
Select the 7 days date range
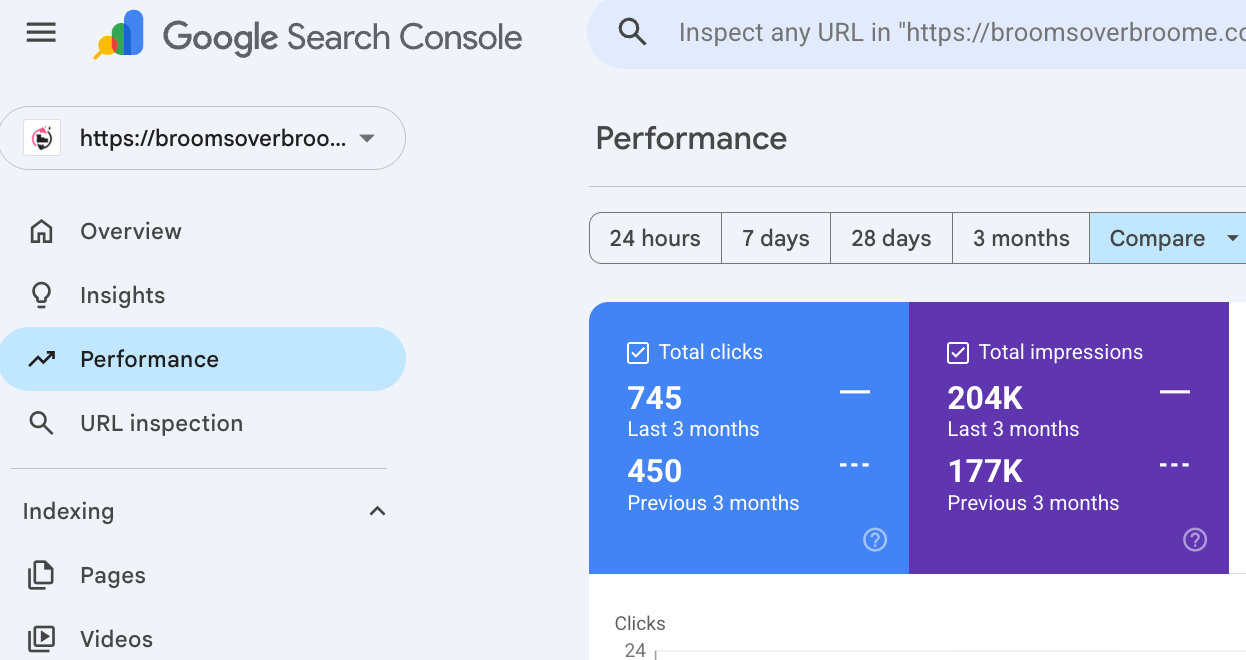[x=776, y=238]
